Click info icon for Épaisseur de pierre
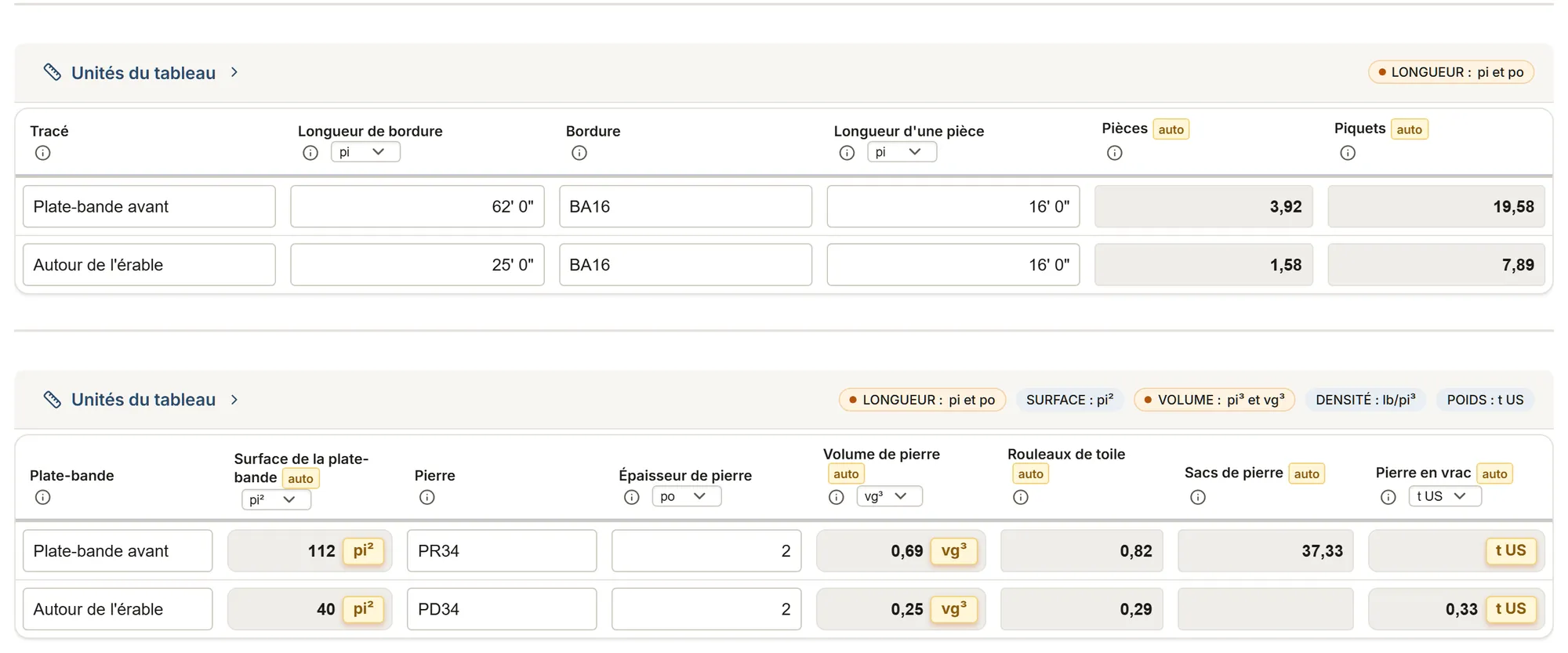 (632, 497)
